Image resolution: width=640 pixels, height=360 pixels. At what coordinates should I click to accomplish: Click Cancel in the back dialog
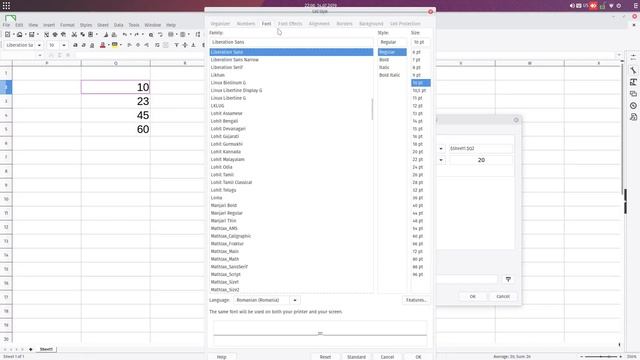[x=503, y=296]
